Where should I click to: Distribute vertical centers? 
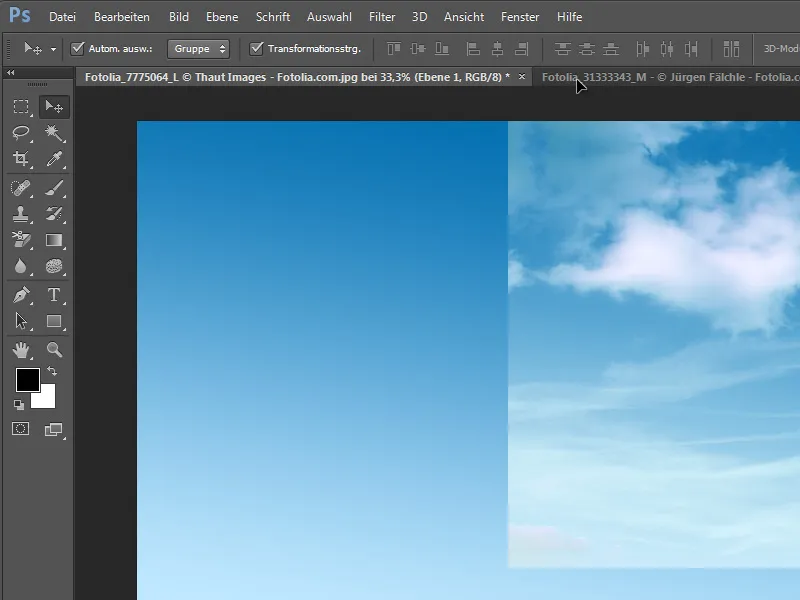[x=587, y=49]
